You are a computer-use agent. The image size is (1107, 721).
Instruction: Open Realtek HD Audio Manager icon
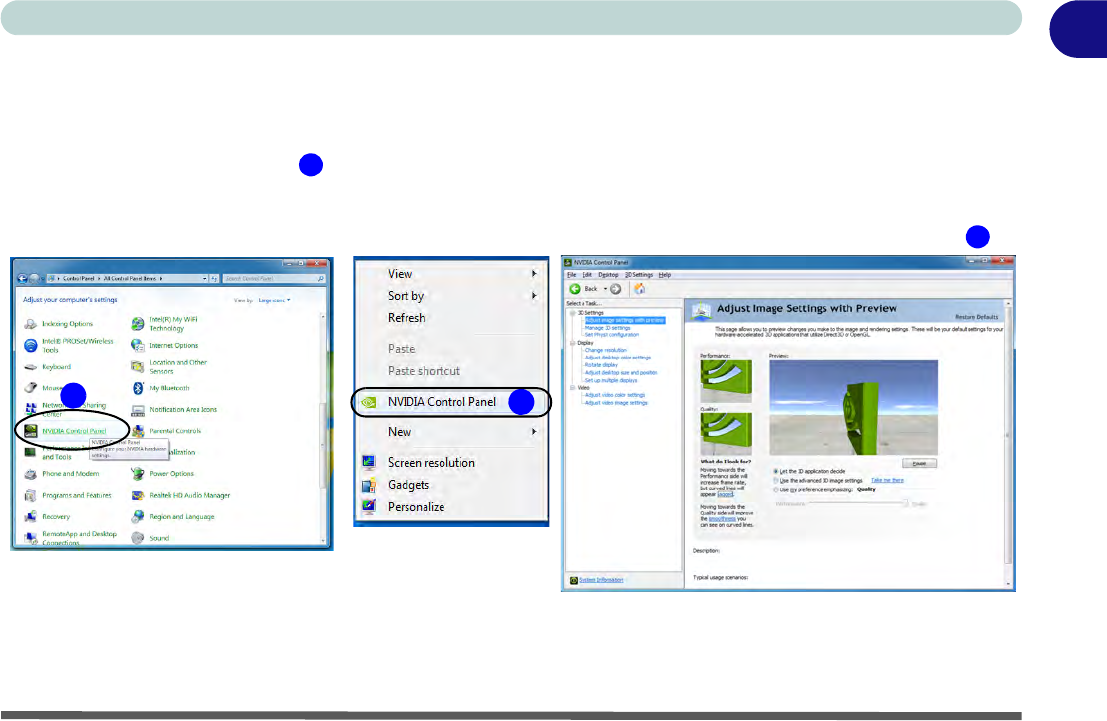tap(138, 495)
